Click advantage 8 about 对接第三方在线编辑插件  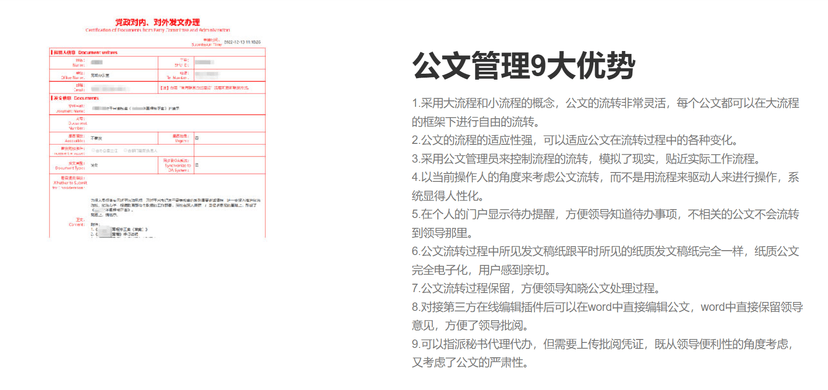point(607,316)
